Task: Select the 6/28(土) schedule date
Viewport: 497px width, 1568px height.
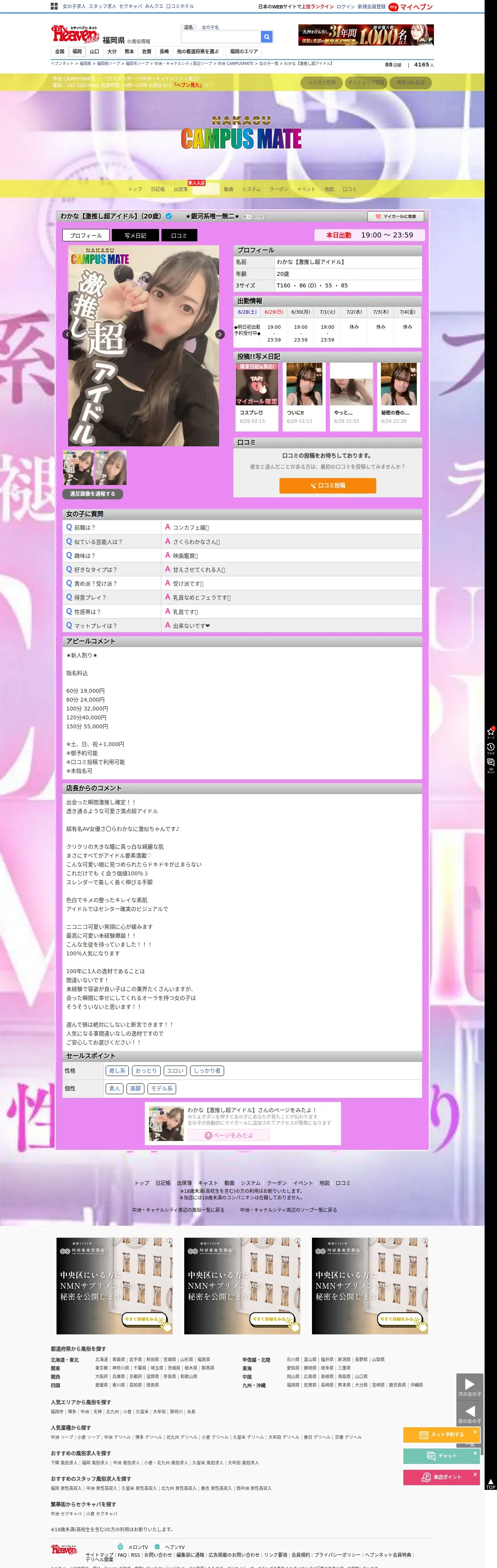Action: (x=247, y=312)
